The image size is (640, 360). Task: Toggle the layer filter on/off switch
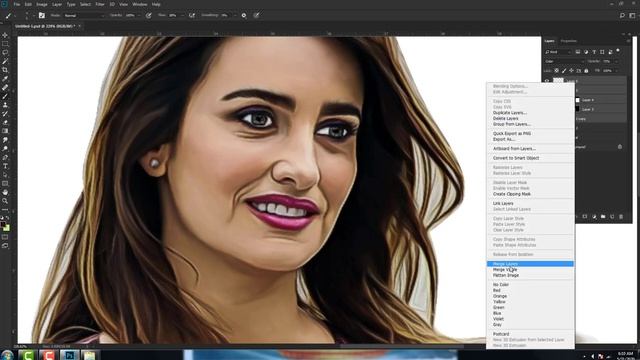pos(618,51)
